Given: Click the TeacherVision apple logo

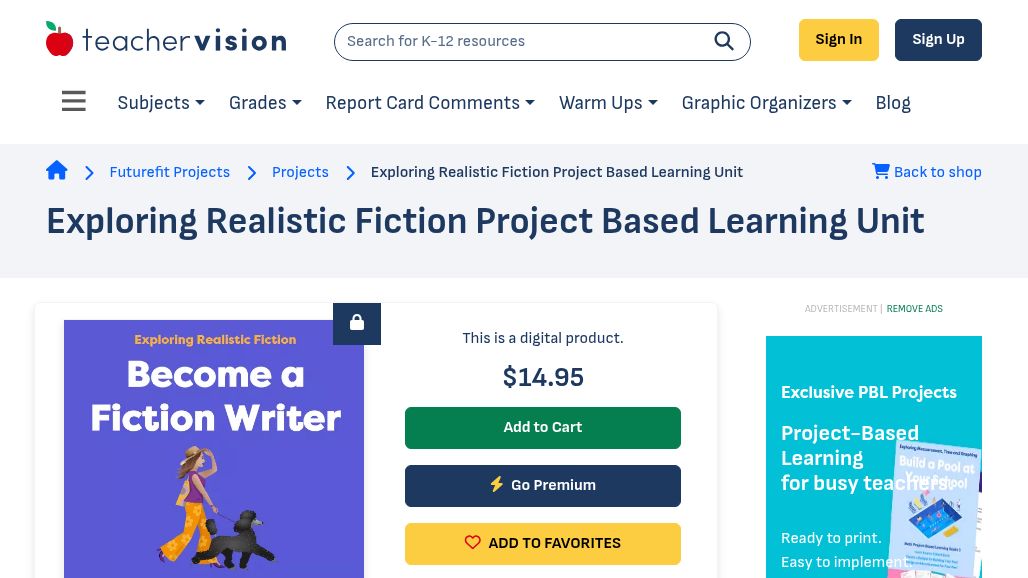Looking at the screenshot, I should pyautogui.click(x=60, y=40).
